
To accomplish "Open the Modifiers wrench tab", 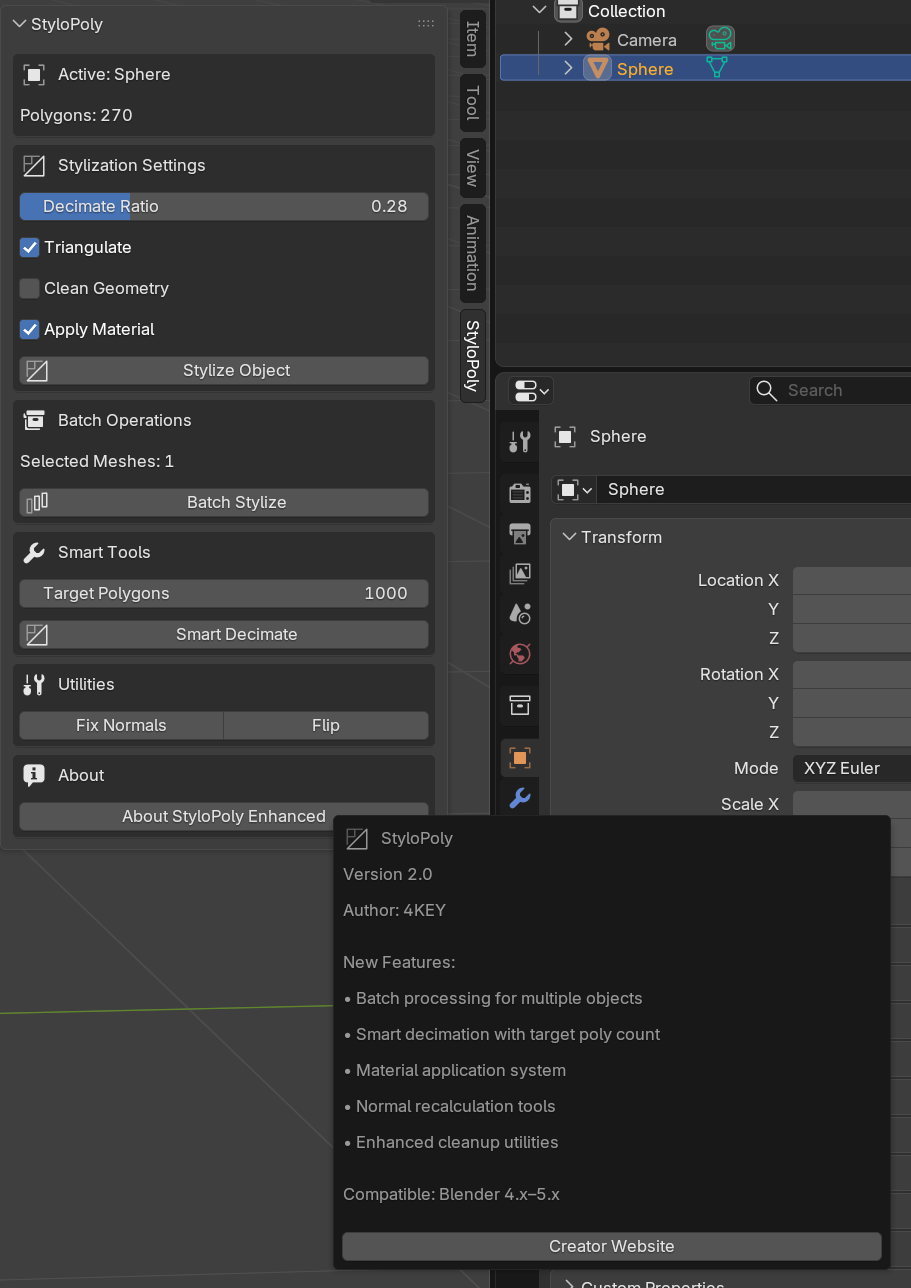I will 519,798.
